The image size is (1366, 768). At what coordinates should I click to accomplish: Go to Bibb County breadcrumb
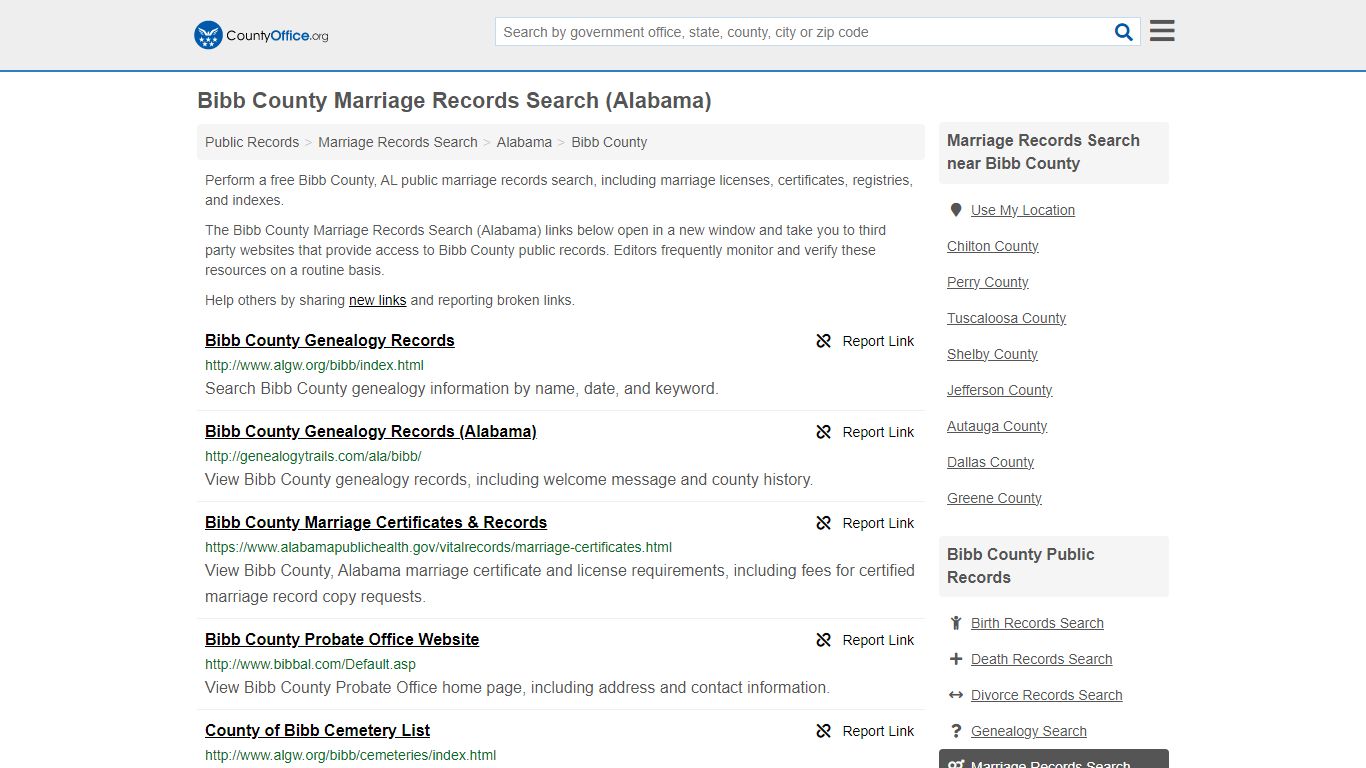(609, 142)
